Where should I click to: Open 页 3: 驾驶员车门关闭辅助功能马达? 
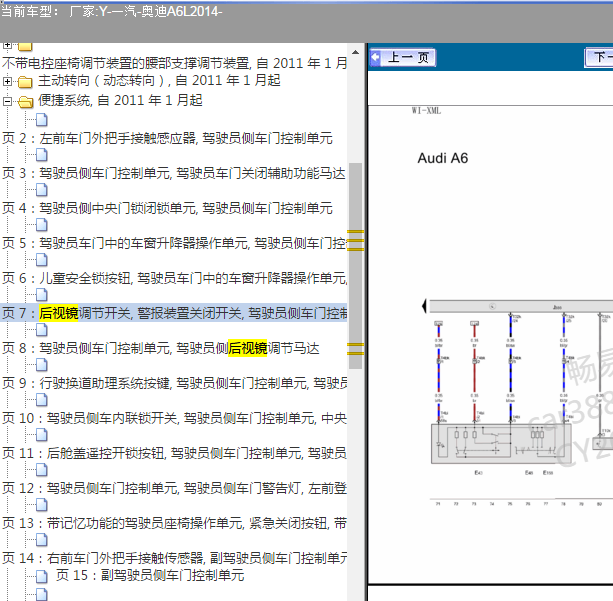[174, 173]
